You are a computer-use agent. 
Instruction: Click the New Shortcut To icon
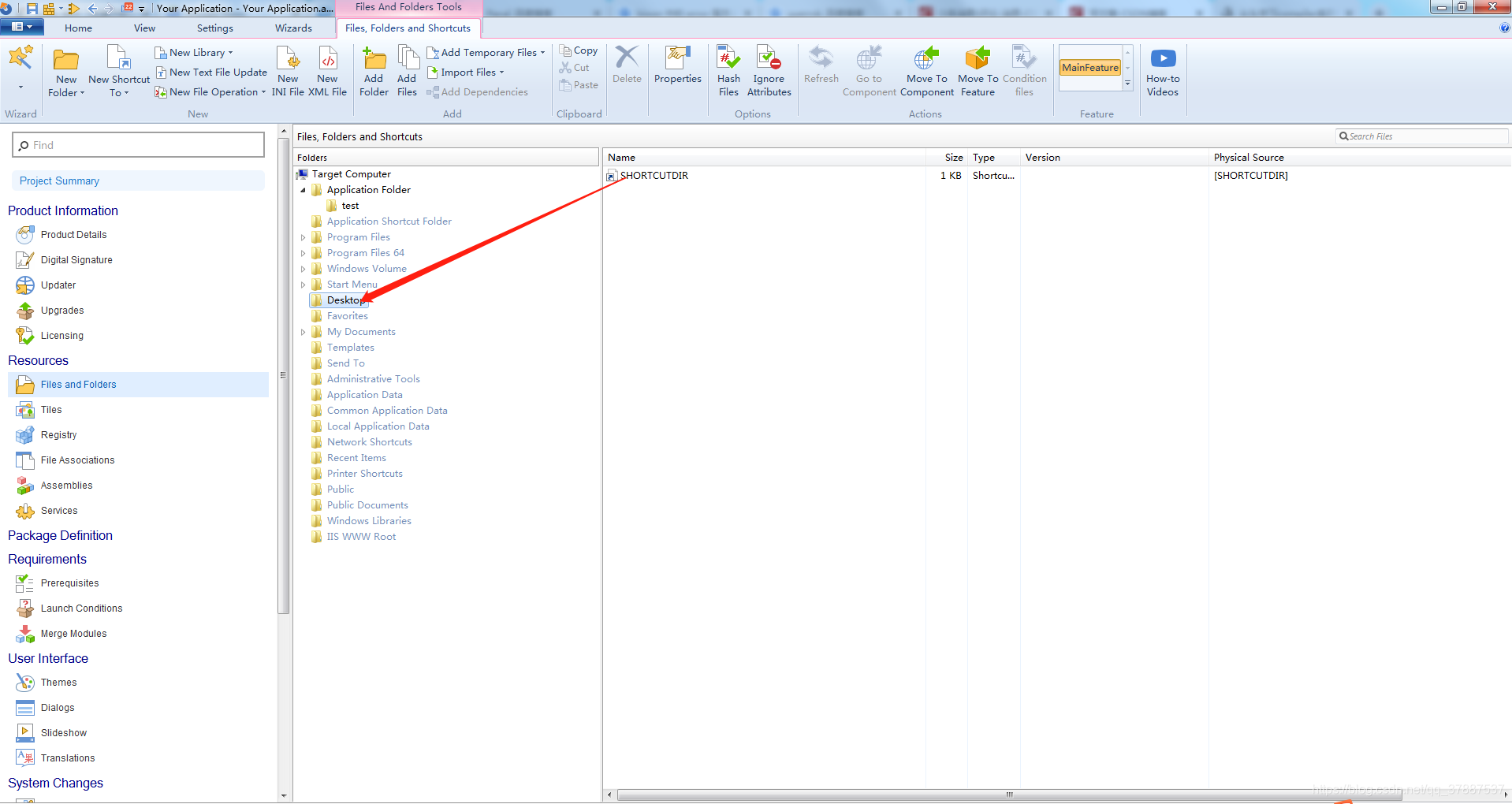pyautogui.click(x=119, y=73)
